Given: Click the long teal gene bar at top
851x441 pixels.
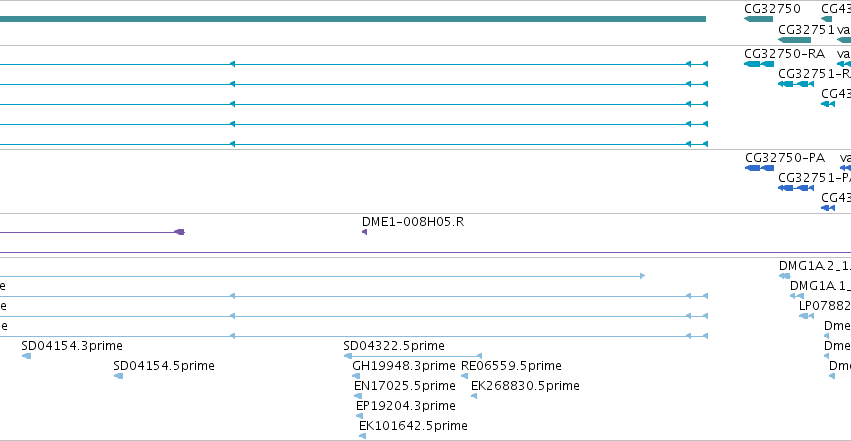Looking at the screenshot, I should (353, 20).
